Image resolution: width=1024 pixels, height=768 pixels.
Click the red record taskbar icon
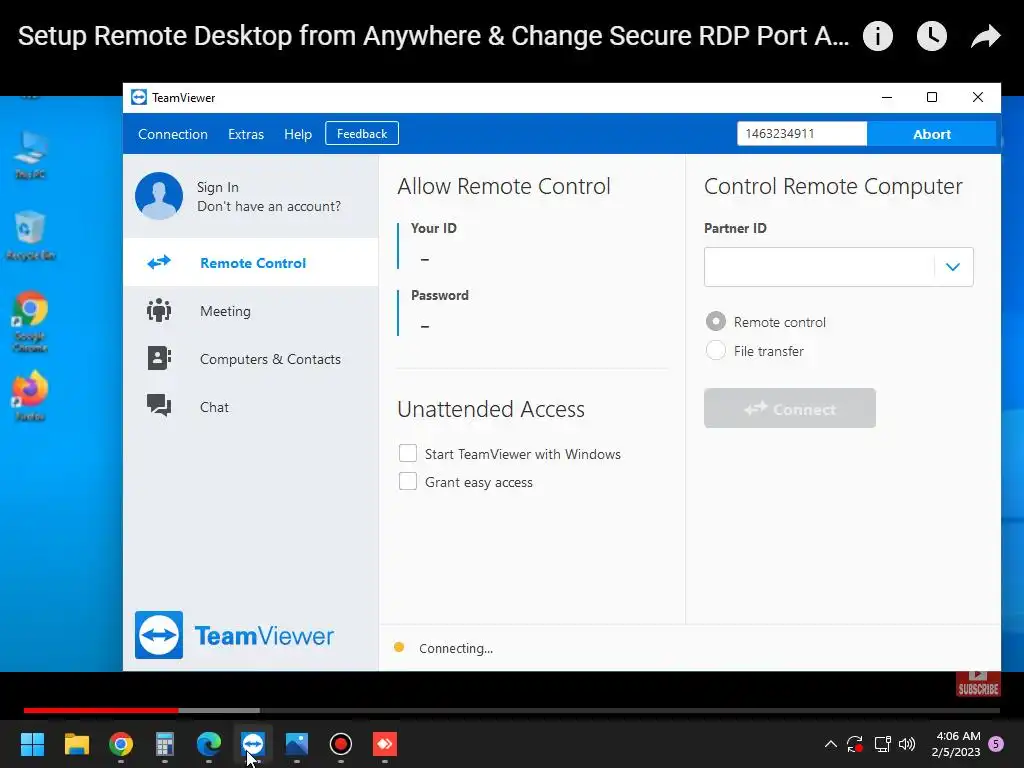(x=341, y=744)
